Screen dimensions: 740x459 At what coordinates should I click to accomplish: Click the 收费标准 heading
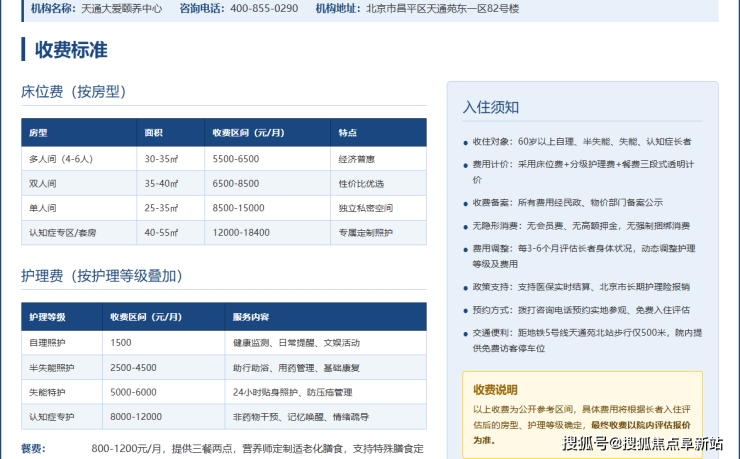71,50
